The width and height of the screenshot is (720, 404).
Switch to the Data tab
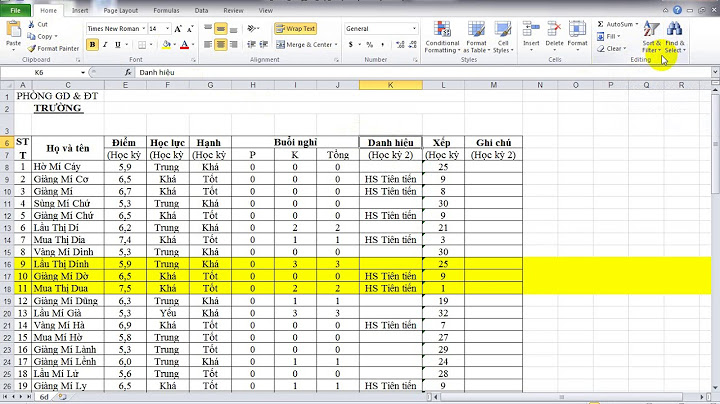(201, 10)
